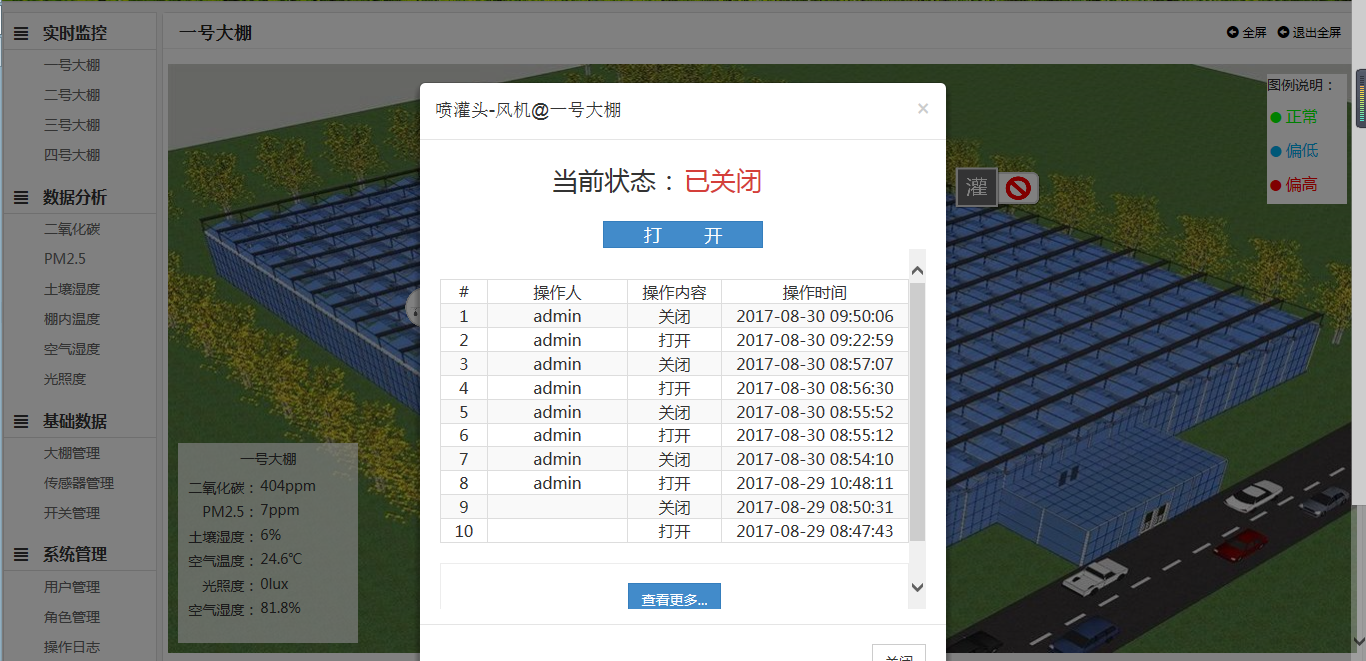Click the green 正常 legend dot
Viewport: 1366px width, 661px height.
pos(1275,118)
